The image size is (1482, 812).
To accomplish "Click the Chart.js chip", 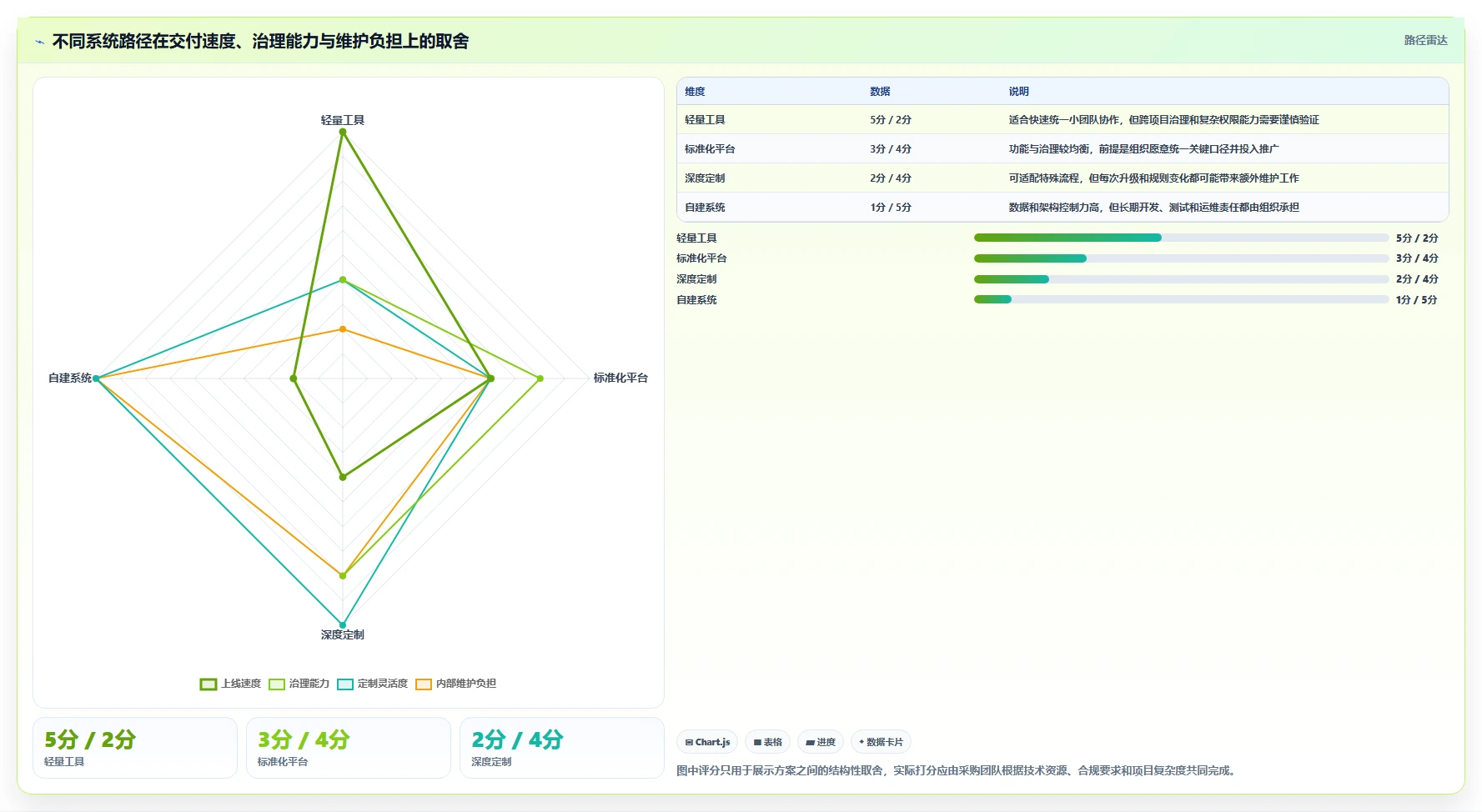I will pyautogui.click(x=707, y=742).
